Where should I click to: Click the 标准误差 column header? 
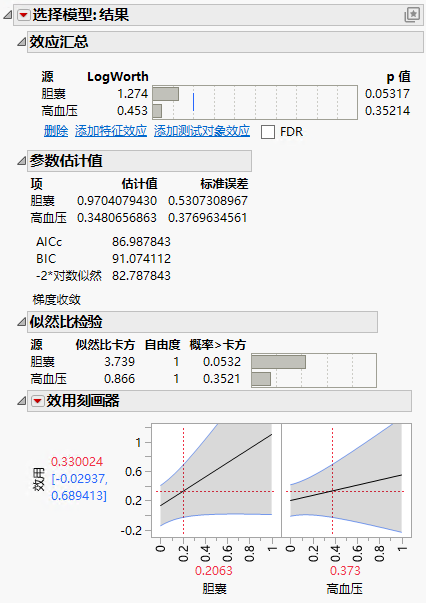point(224,184)
